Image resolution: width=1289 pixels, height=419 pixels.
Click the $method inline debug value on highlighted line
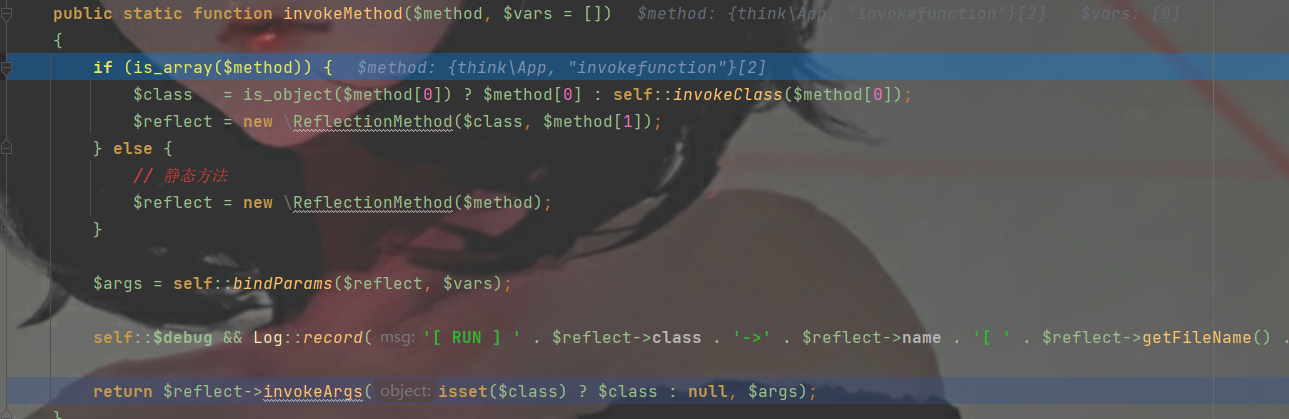(562, 68)
